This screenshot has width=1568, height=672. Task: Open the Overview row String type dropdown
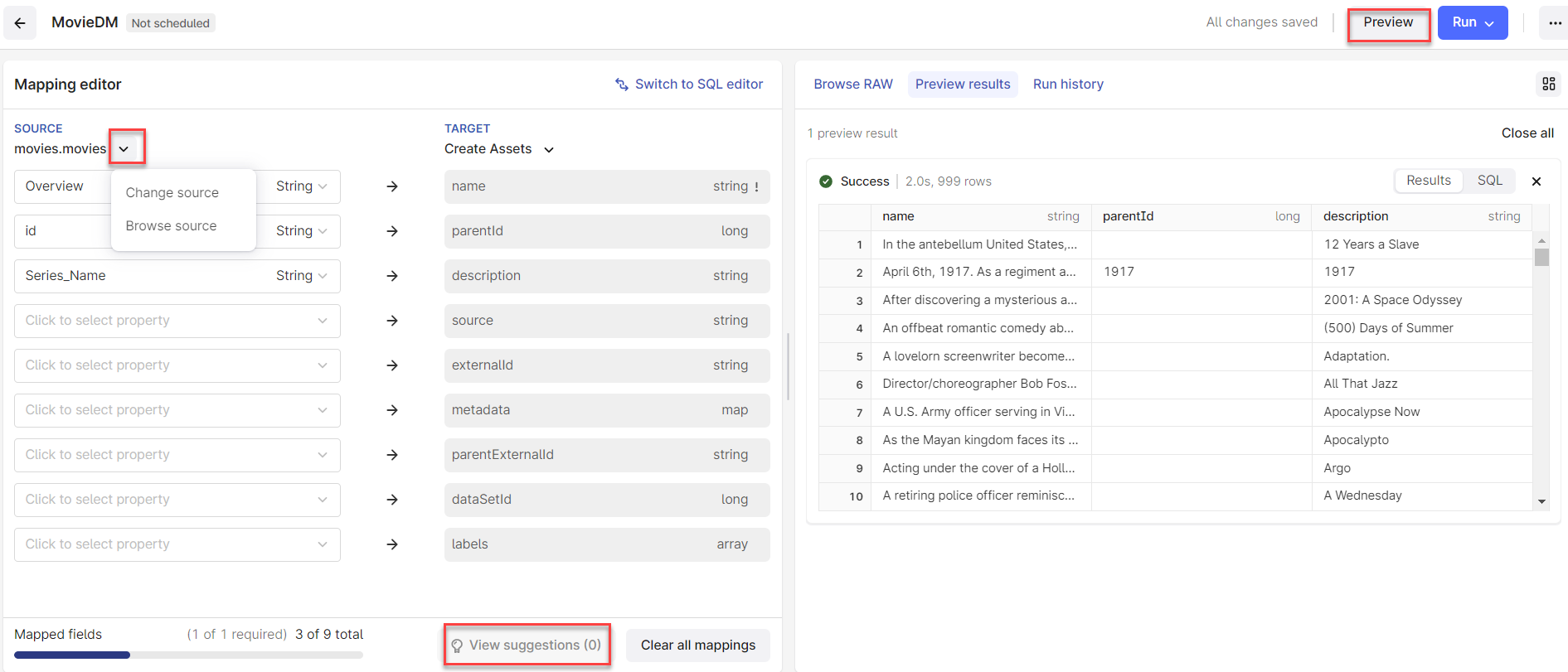click(x=301, y=186)
